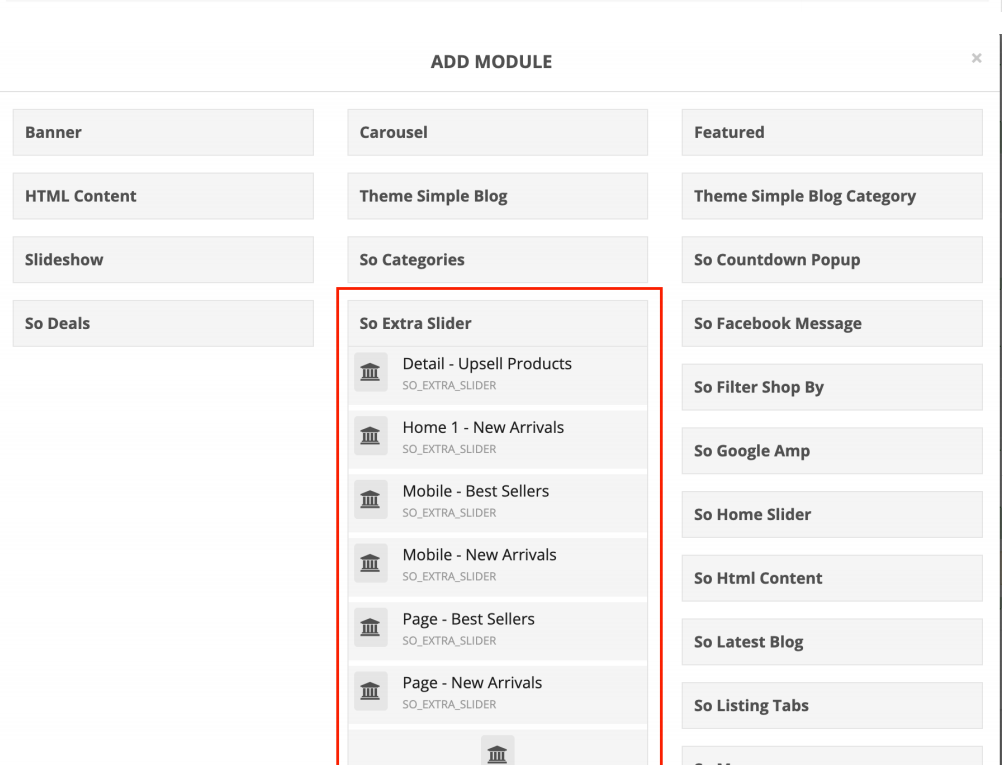Select HTML Content module
1006x765 pixels.
(x=162, y=196)
